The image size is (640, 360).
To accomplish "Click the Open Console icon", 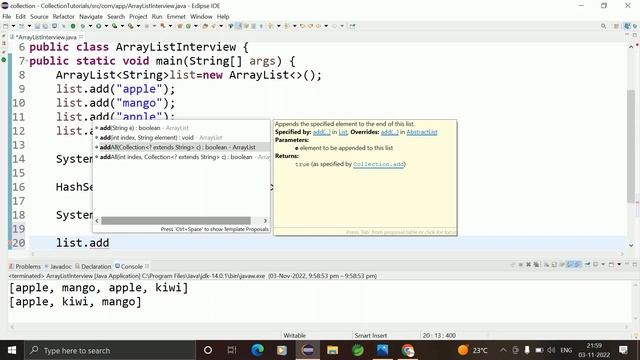I will [x=611, y=264].
